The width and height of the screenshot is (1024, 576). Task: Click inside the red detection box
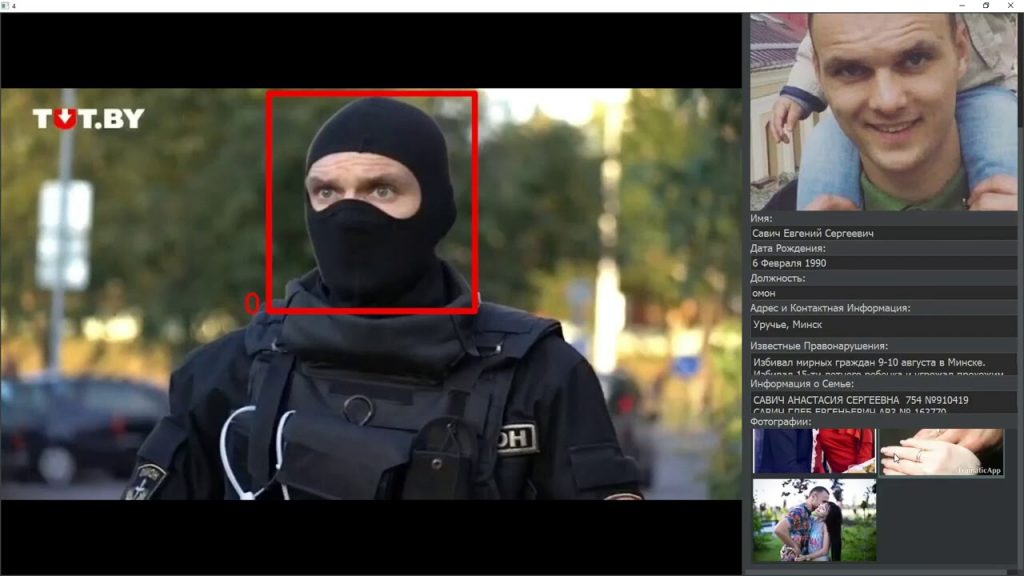tap(371, 202)
